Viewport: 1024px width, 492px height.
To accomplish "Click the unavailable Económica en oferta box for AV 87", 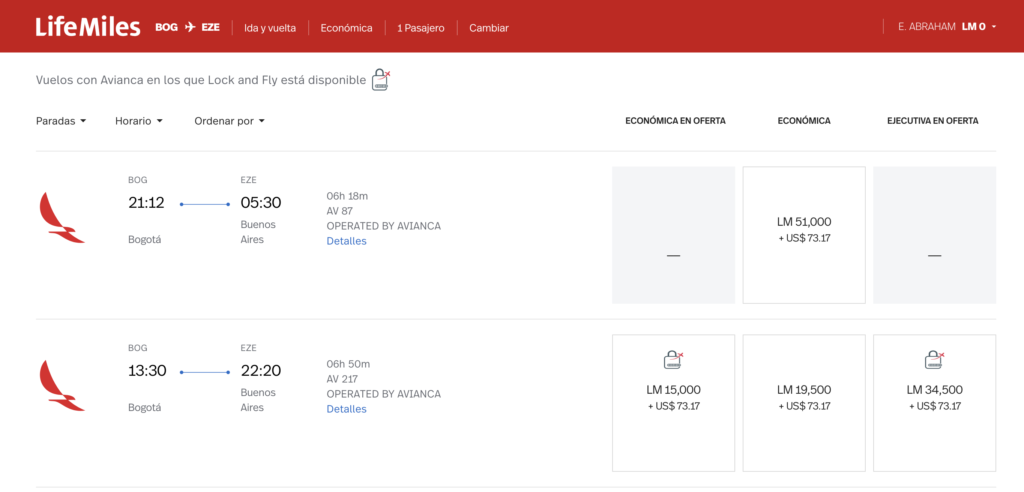I will pyautogui.click(x=673, y=235).
